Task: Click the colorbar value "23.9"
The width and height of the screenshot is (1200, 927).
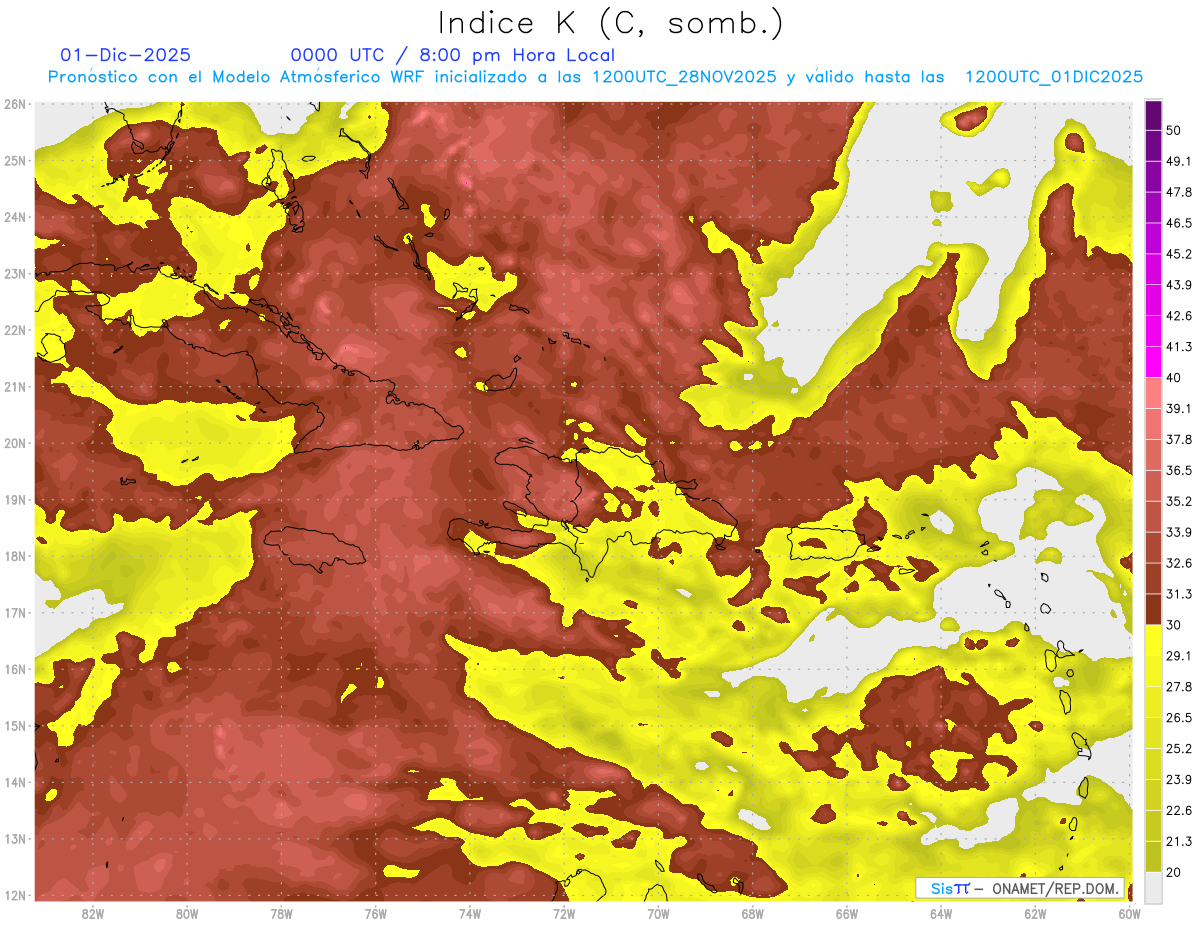Action: tap(1179, 779)
